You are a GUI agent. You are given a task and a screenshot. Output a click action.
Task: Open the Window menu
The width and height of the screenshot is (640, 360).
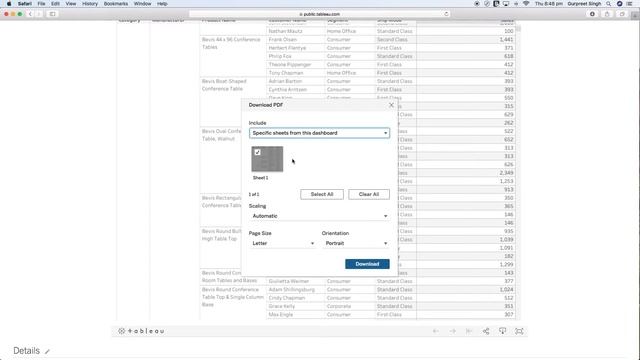coord(142,4)
